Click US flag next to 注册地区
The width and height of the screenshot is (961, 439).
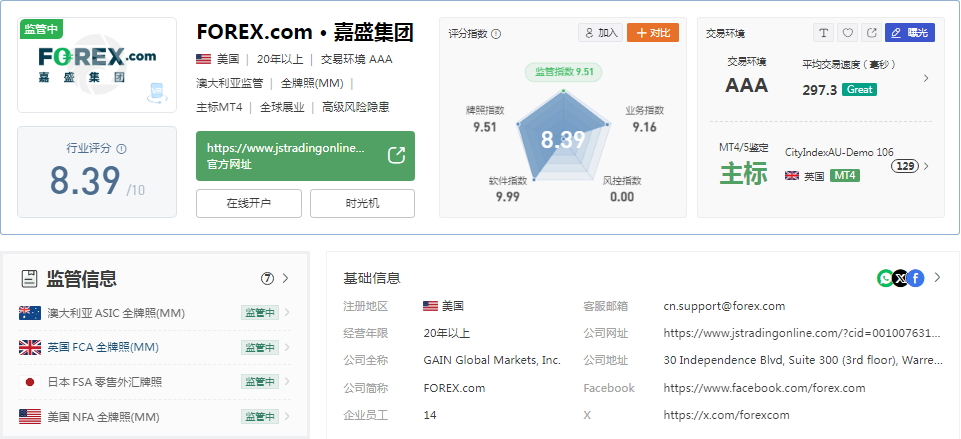[430, 306]
